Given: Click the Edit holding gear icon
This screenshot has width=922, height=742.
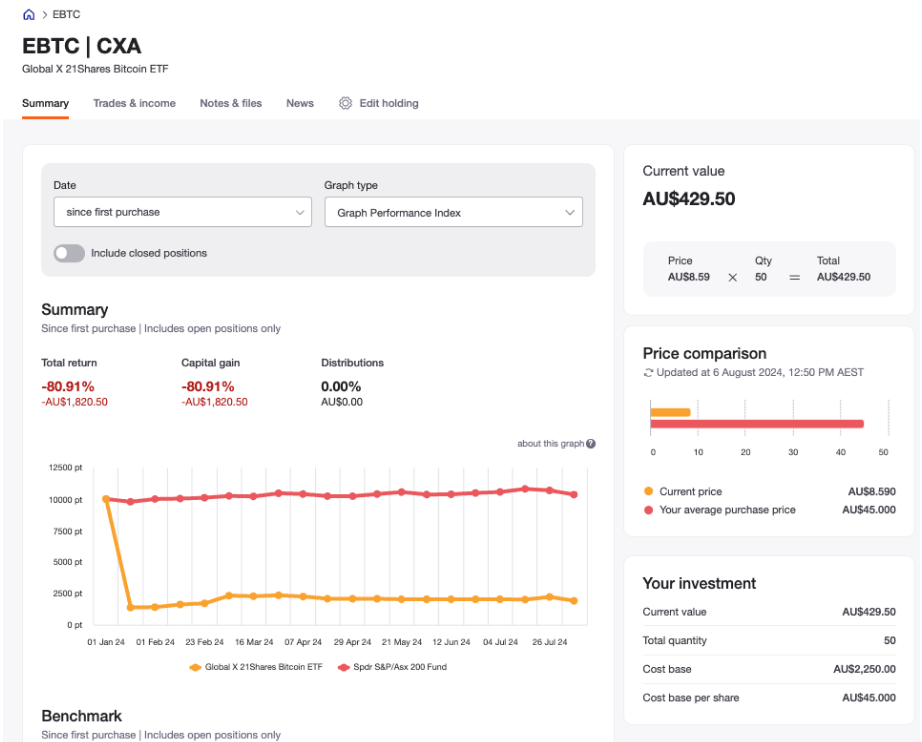Looking at the screenshot, I should [x=345, y=103].
